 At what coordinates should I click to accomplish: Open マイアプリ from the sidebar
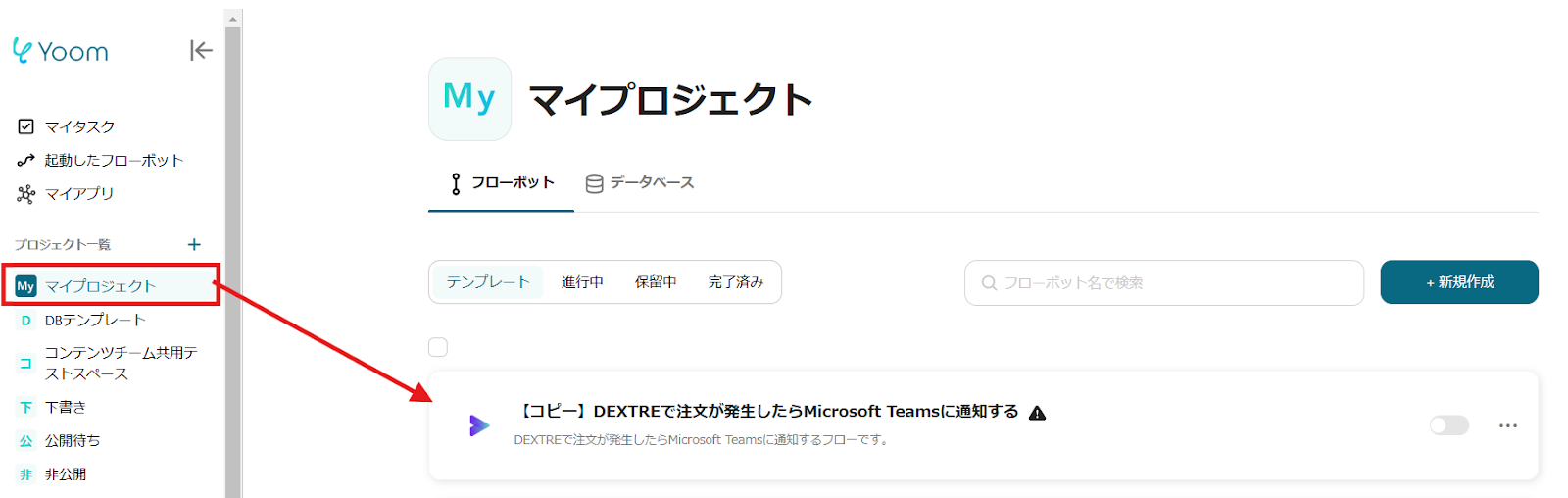(78, 193)
